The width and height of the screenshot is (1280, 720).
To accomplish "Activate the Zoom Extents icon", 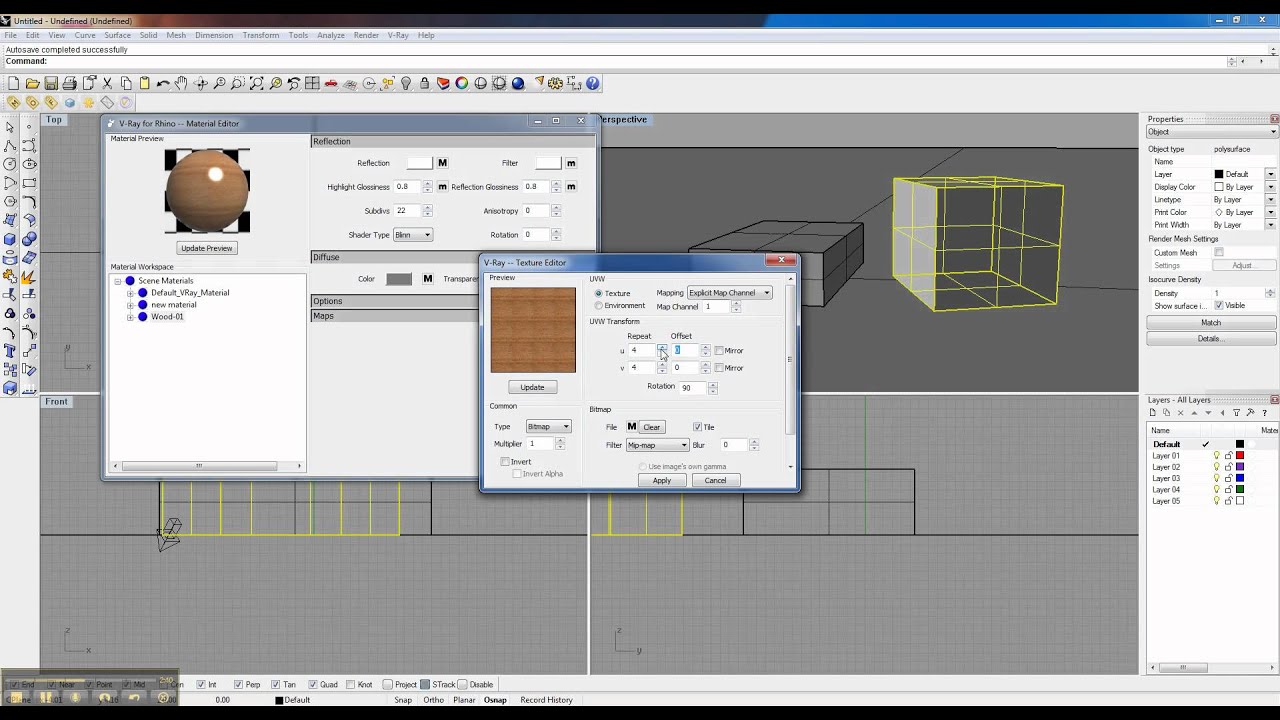I will pos(257,84).
